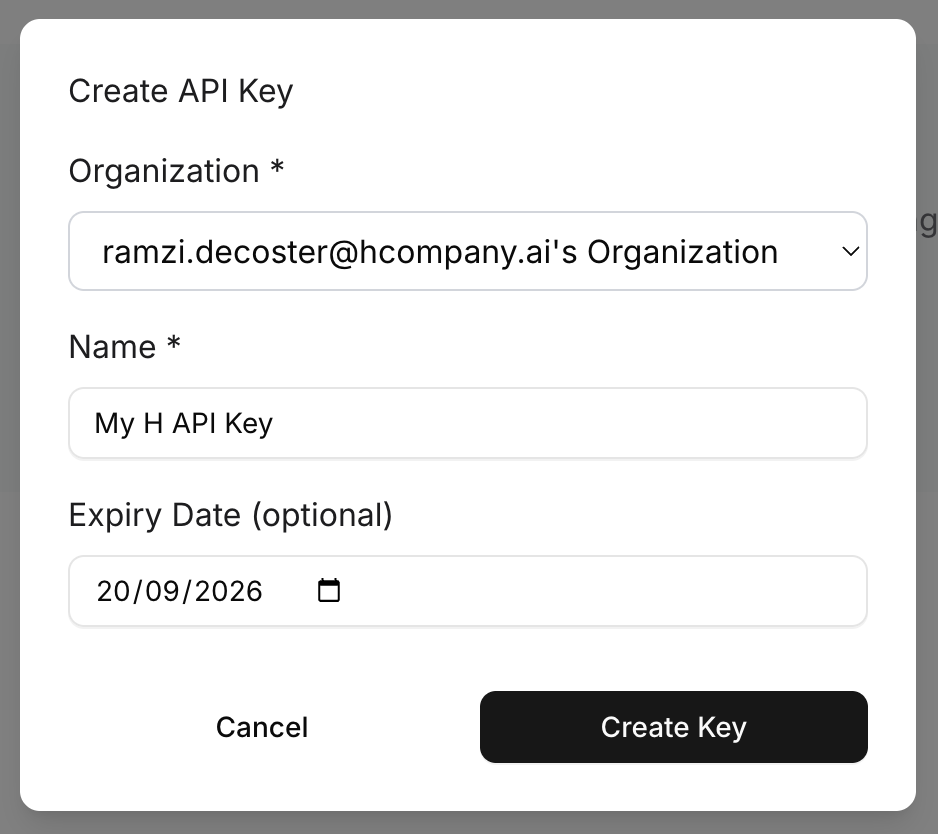Click the "Expiry Date (optional)" label

click(x=230, y=516)
